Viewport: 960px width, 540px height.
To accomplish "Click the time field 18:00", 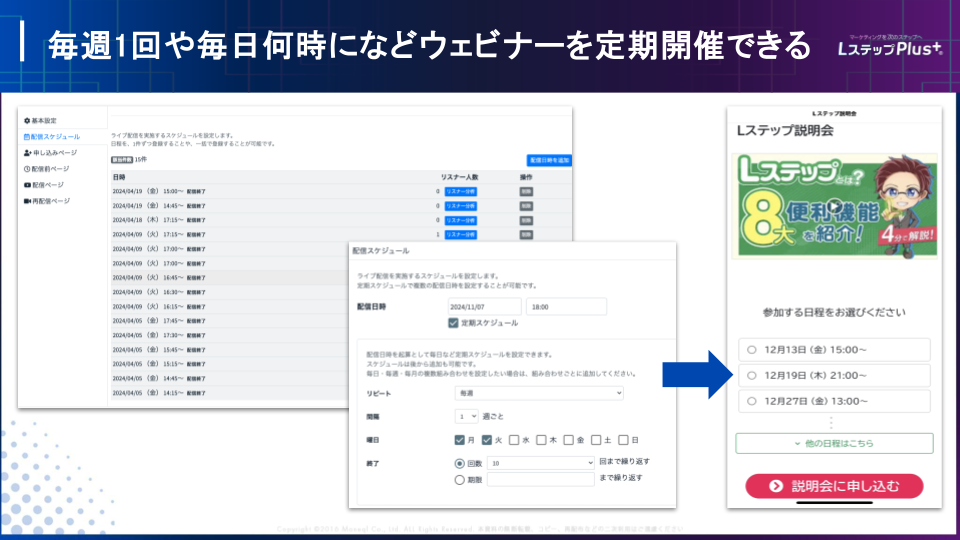I will (566, 307).
